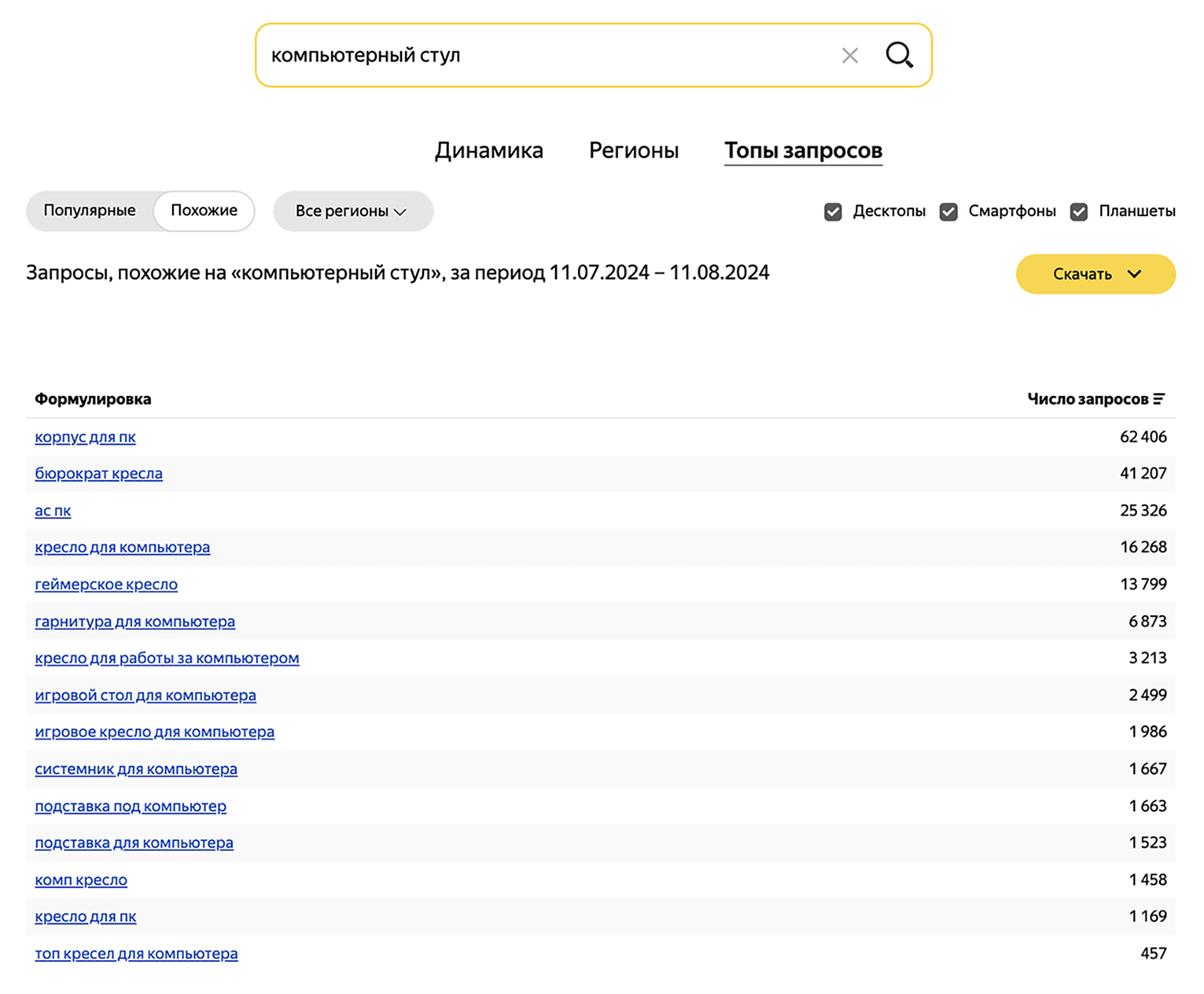The height and width of the screenshot is (994, 1204).
Task: Click the period heading Запросы, похожие на
Action: [x=397, y=273]
